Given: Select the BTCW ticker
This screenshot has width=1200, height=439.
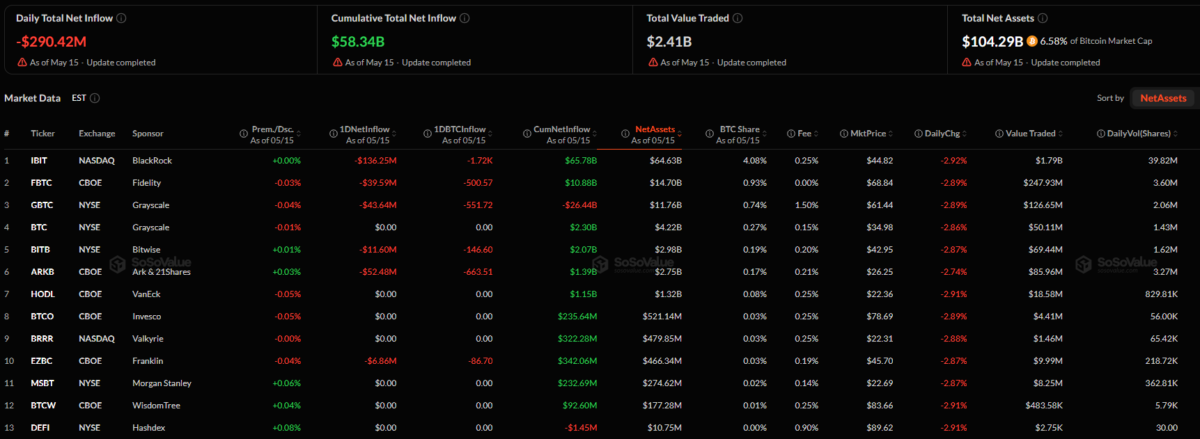Looking at the screenshot, I should (x=44, y=404).
